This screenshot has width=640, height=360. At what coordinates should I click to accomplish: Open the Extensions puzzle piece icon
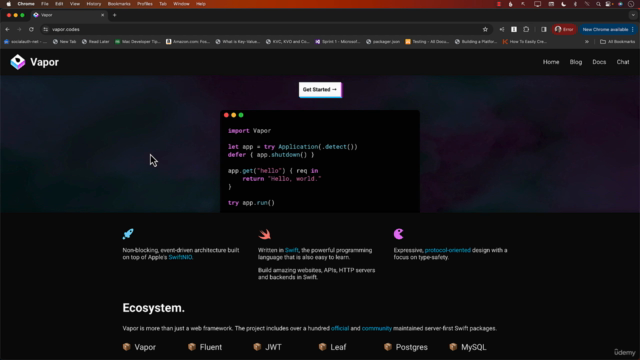pyautogui.click(x=526, y=29)
